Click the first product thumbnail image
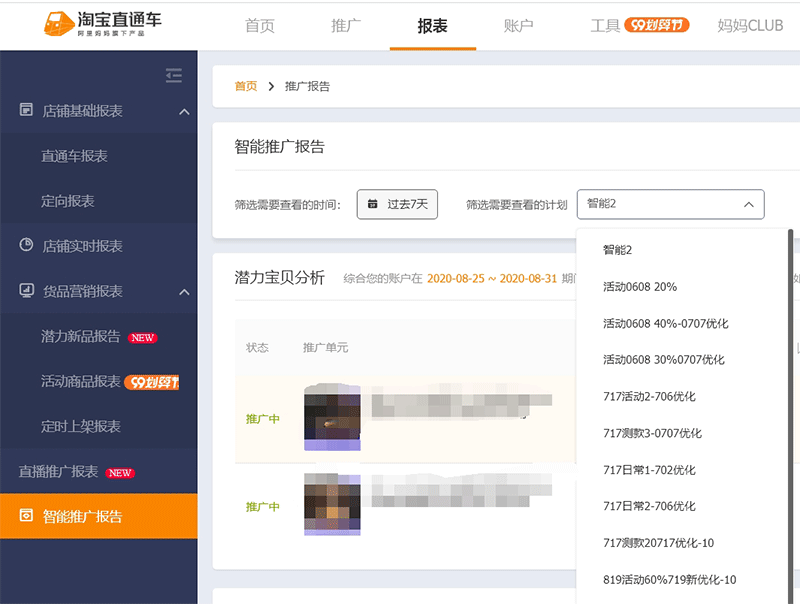This screenshot has width=800, height=604. pyautogui.click(x=331, y=417)
